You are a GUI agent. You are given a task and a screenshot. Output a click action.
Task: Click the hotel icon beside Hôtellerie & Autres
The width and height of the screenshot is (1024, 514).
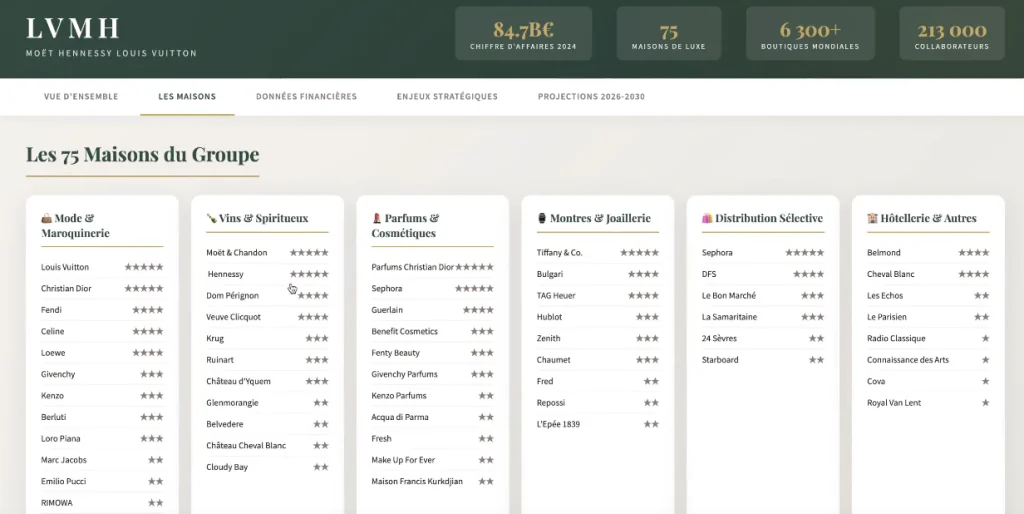[872, 218]
